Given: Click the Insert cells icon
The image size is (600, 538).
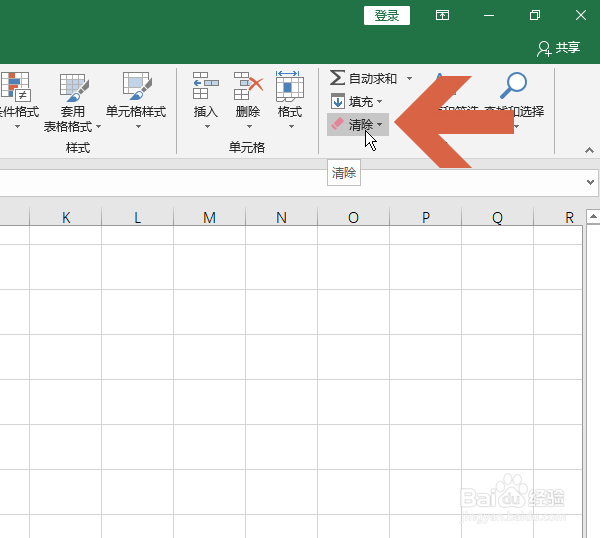Looking at the screenshot, I should [205, 86].
